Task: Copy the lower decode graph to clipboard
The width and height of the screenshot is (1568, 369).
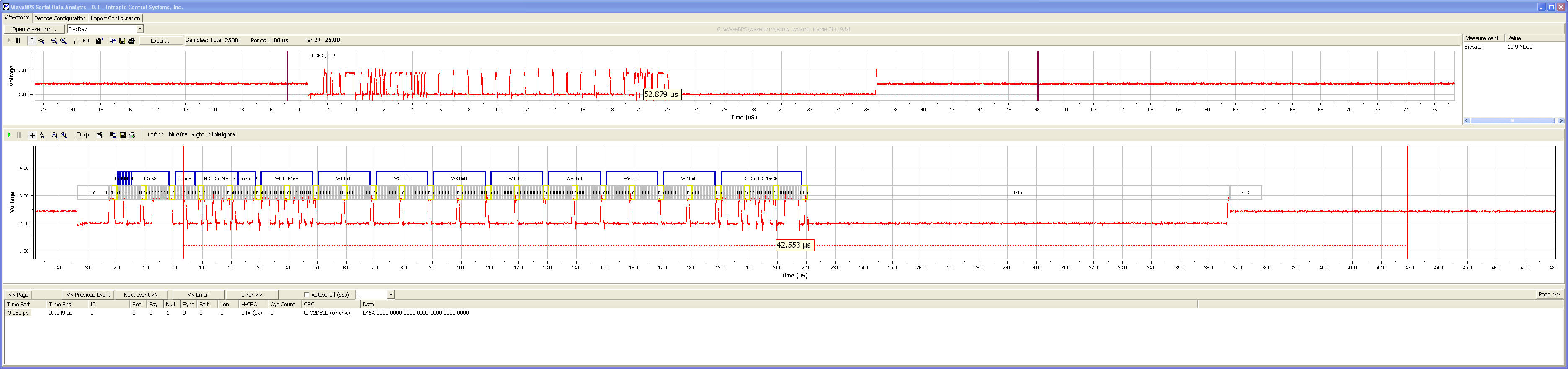Action: pos(113,135)
